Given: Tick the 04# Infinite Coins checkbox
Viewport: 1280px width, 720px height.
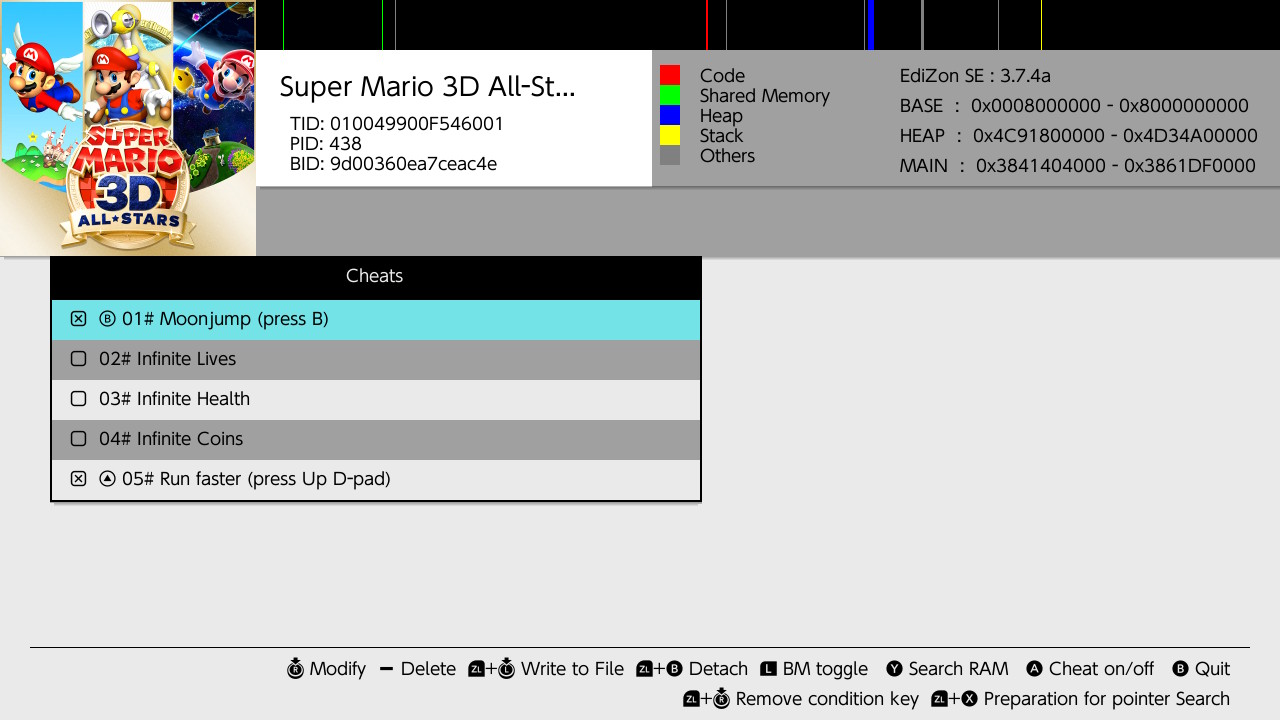Looking at the screenshot, I should (x=78, y=439).
